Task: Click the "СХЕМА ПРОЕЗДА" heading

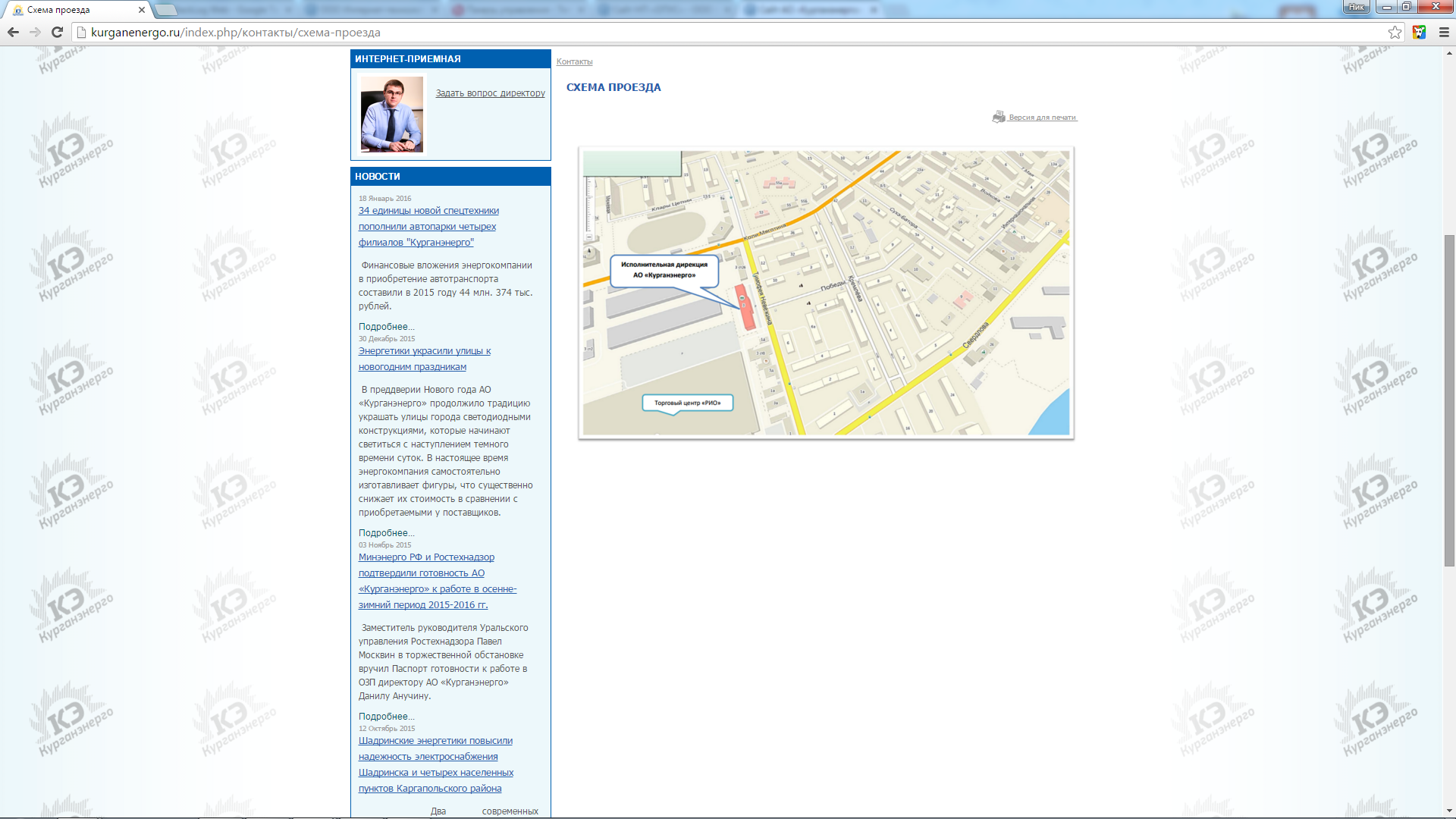Action: coord(613,87)
